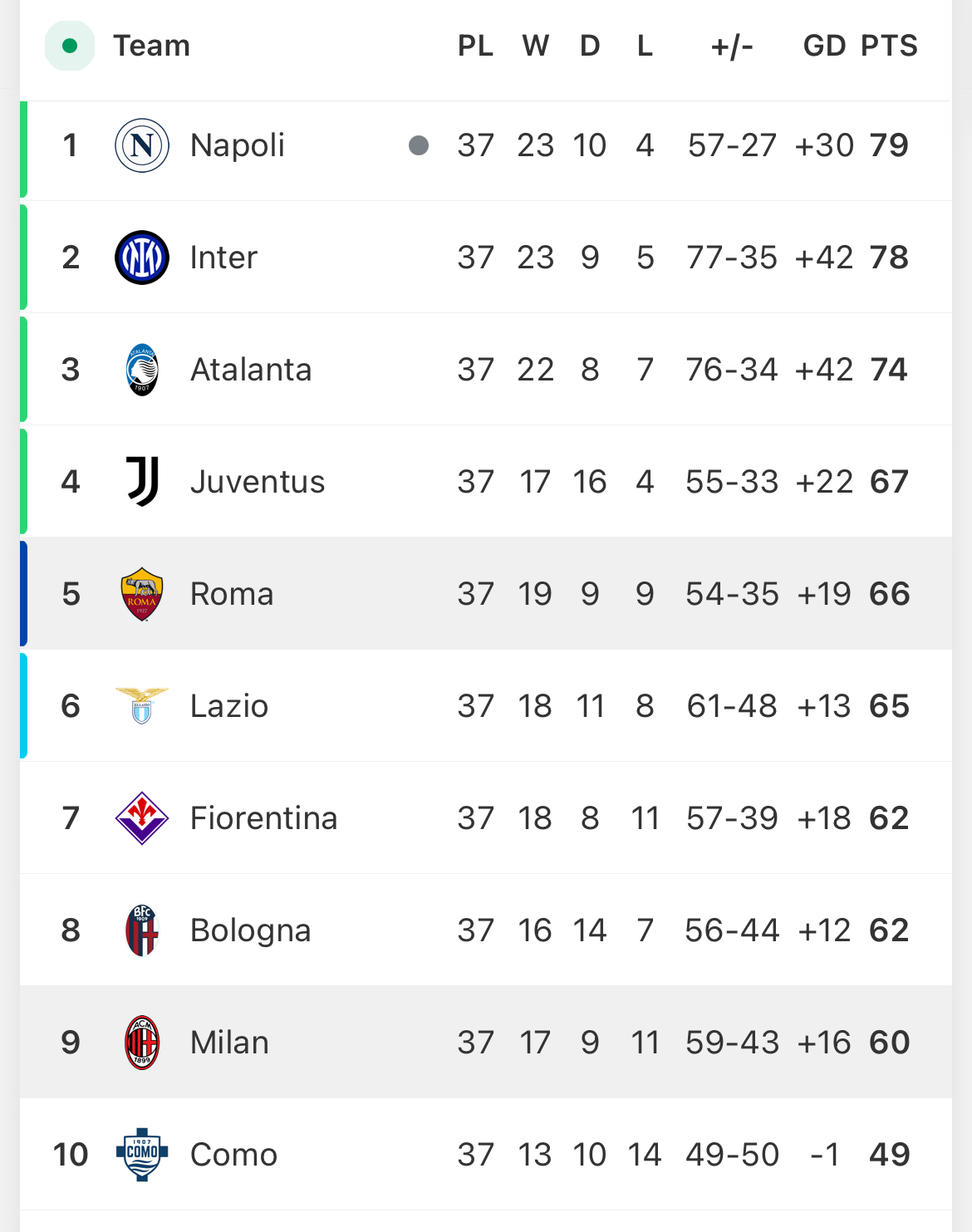Click the Roma club crest

pos(142,594)
